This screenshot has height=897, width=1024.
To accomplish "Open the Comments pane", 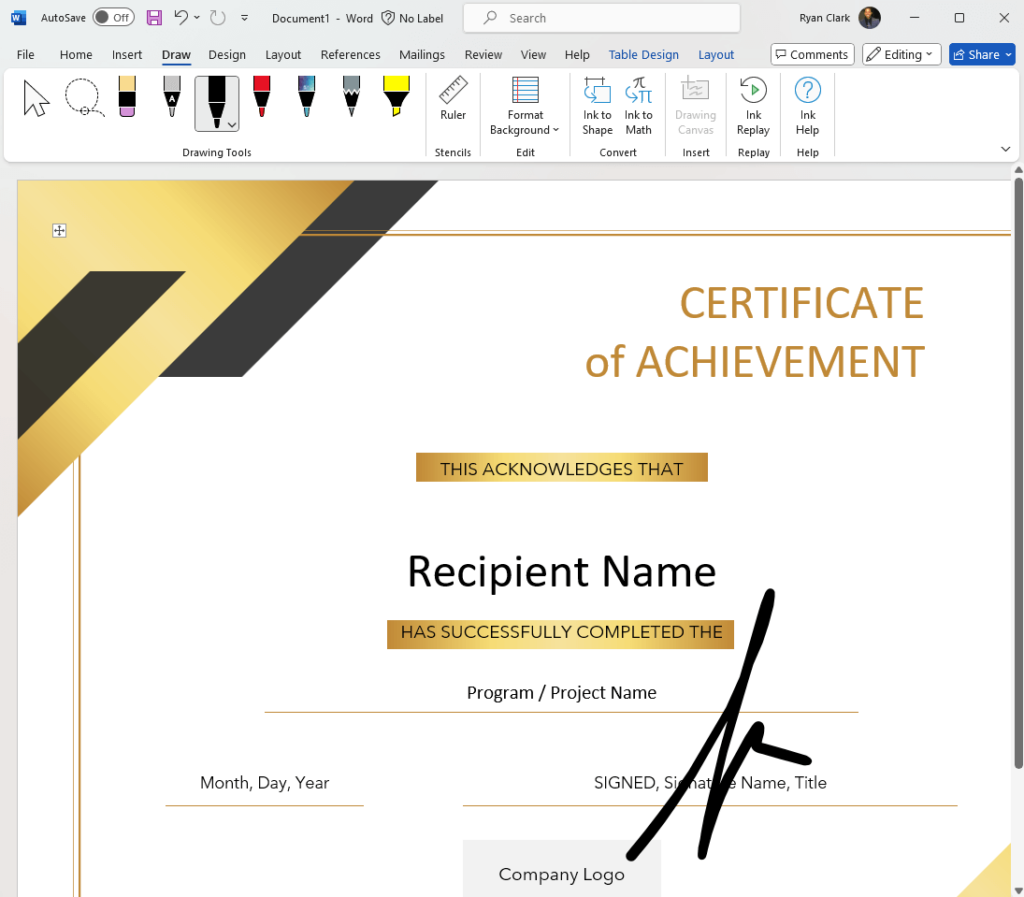I will click(812, 54).
